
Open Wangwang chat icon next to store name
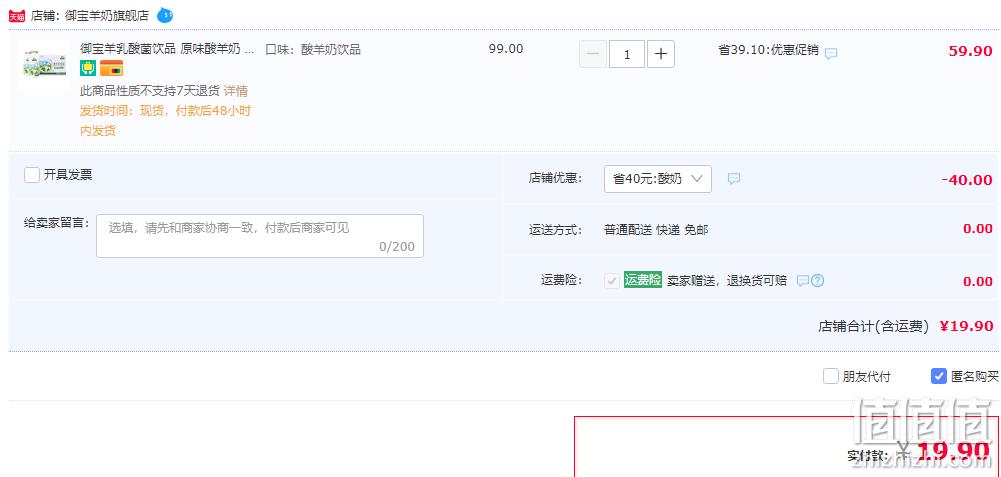[165, 15]
